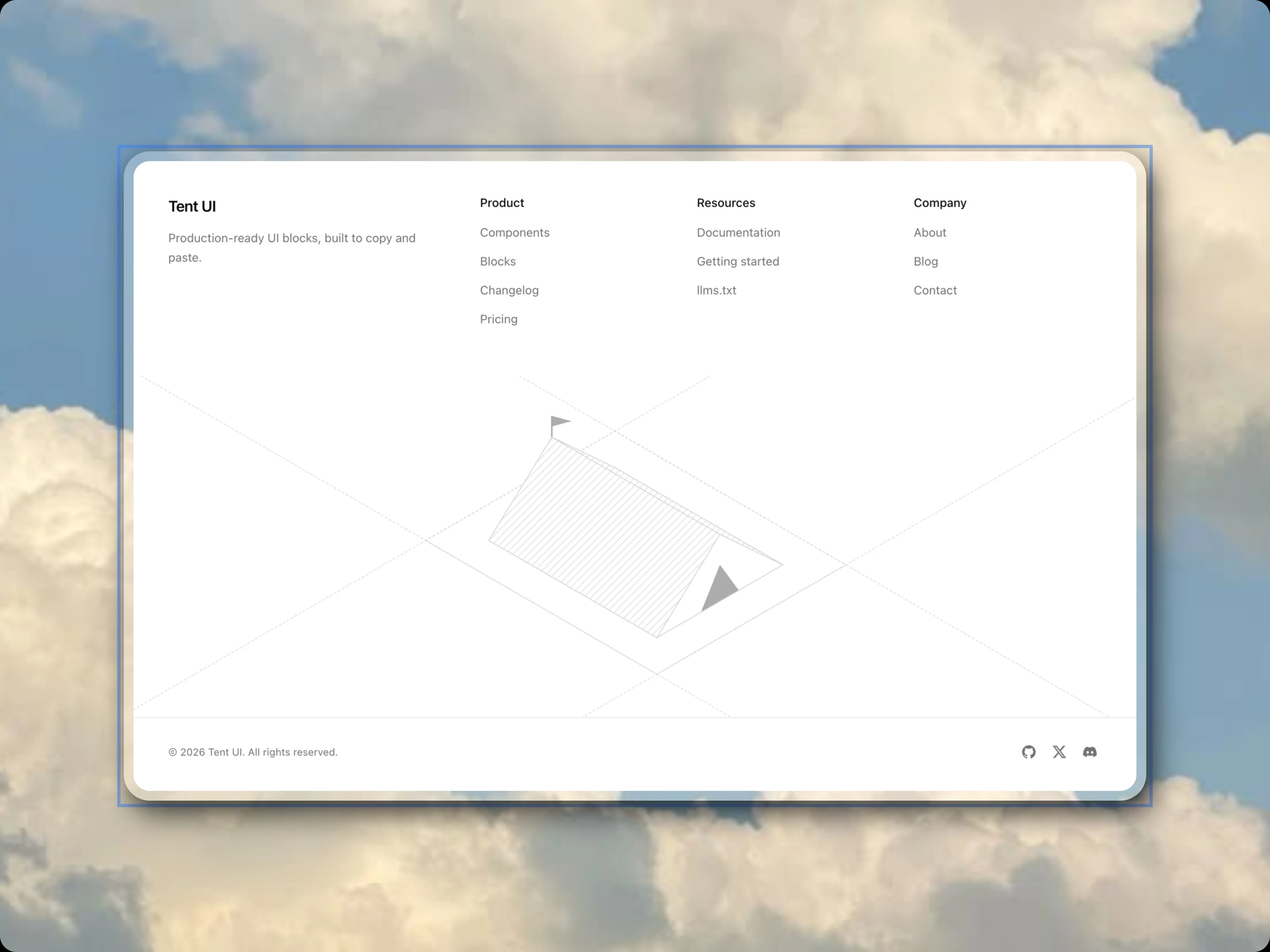This screenshot has height=952, width=1270.
Task: Open the Documentation link
Action: (738, 232)
